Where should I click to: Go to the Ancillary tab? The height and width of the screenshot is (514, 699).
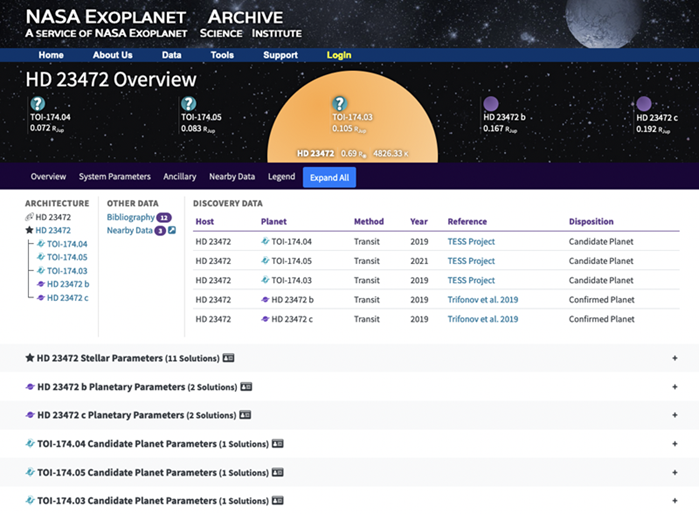point(180,177)
